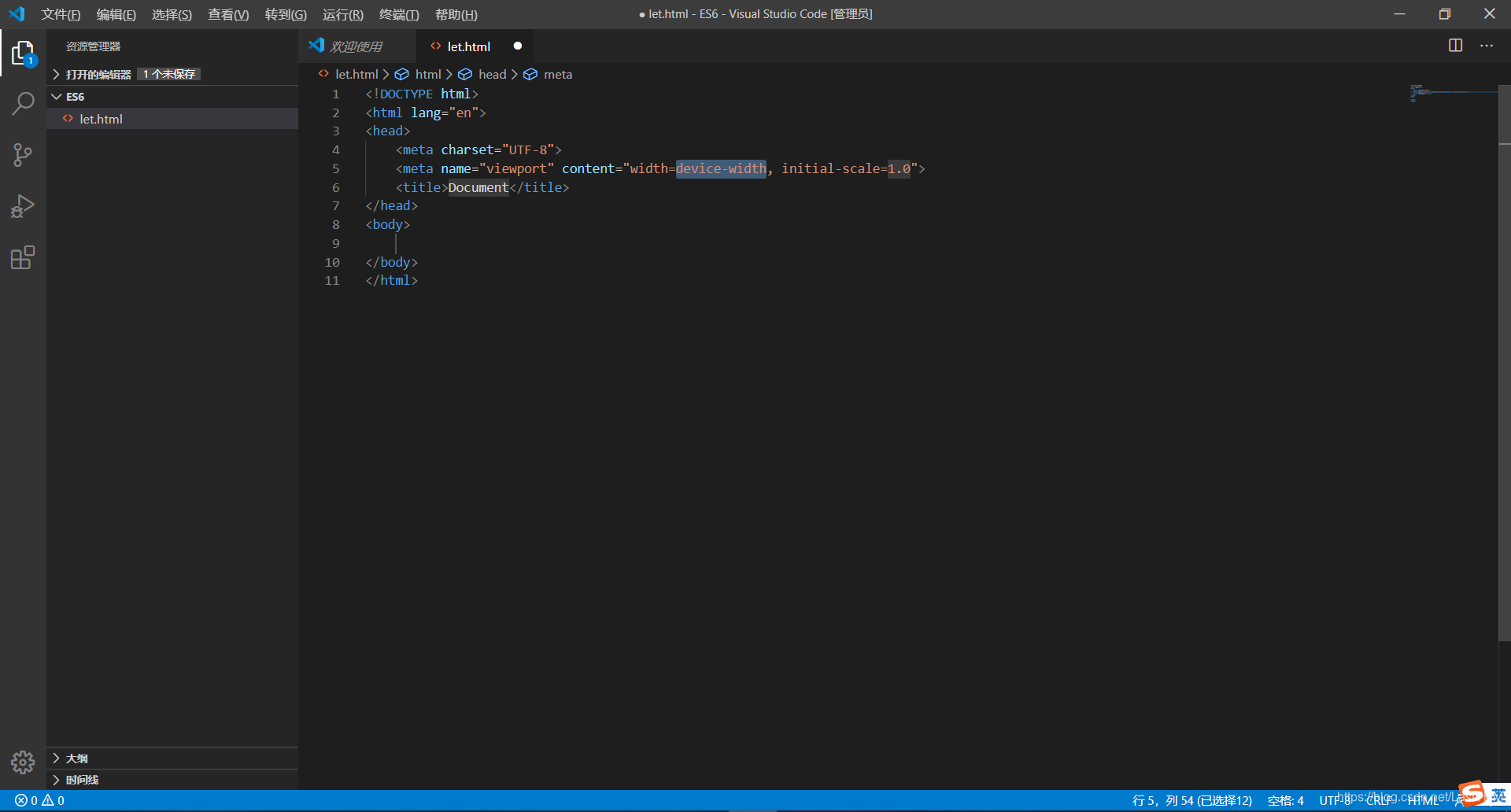Click the html breadcrumb label
This screenshot has width=1511, height=812.
click(x=428, y=74)
